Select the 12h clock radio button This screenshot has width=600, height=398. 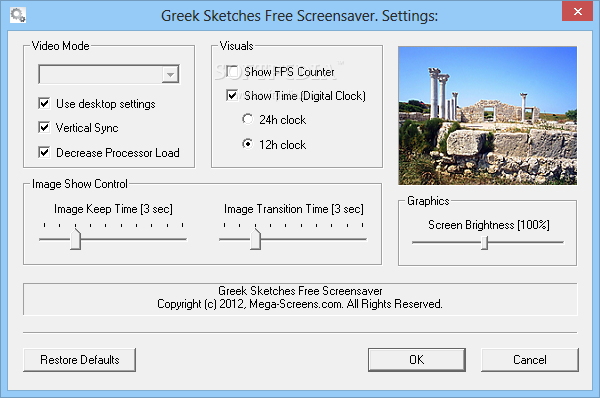[x=248, y=144]
